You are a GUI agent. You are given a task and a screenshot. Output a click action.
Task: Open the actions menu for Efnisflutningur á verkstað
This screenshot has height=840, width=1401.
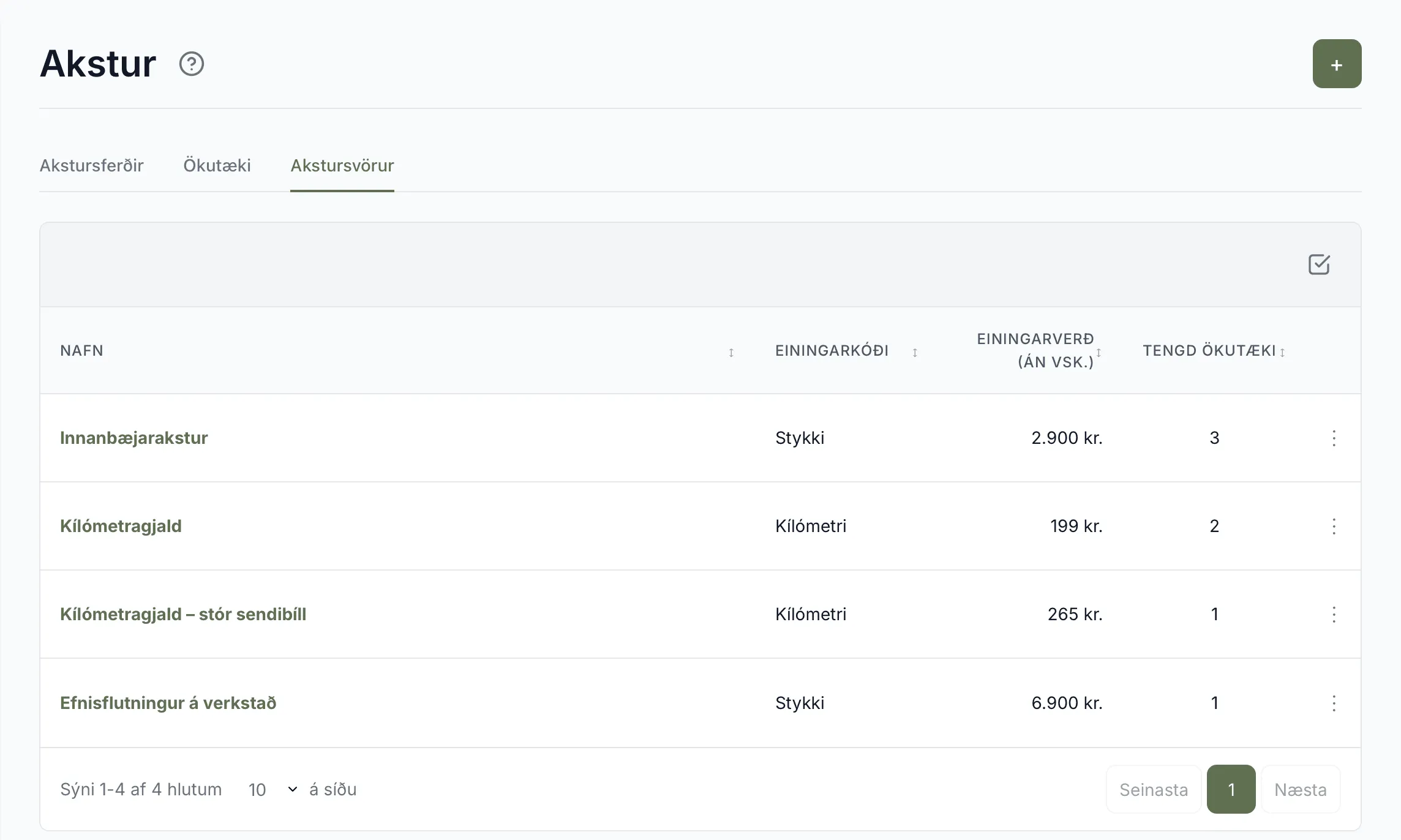1334,703
